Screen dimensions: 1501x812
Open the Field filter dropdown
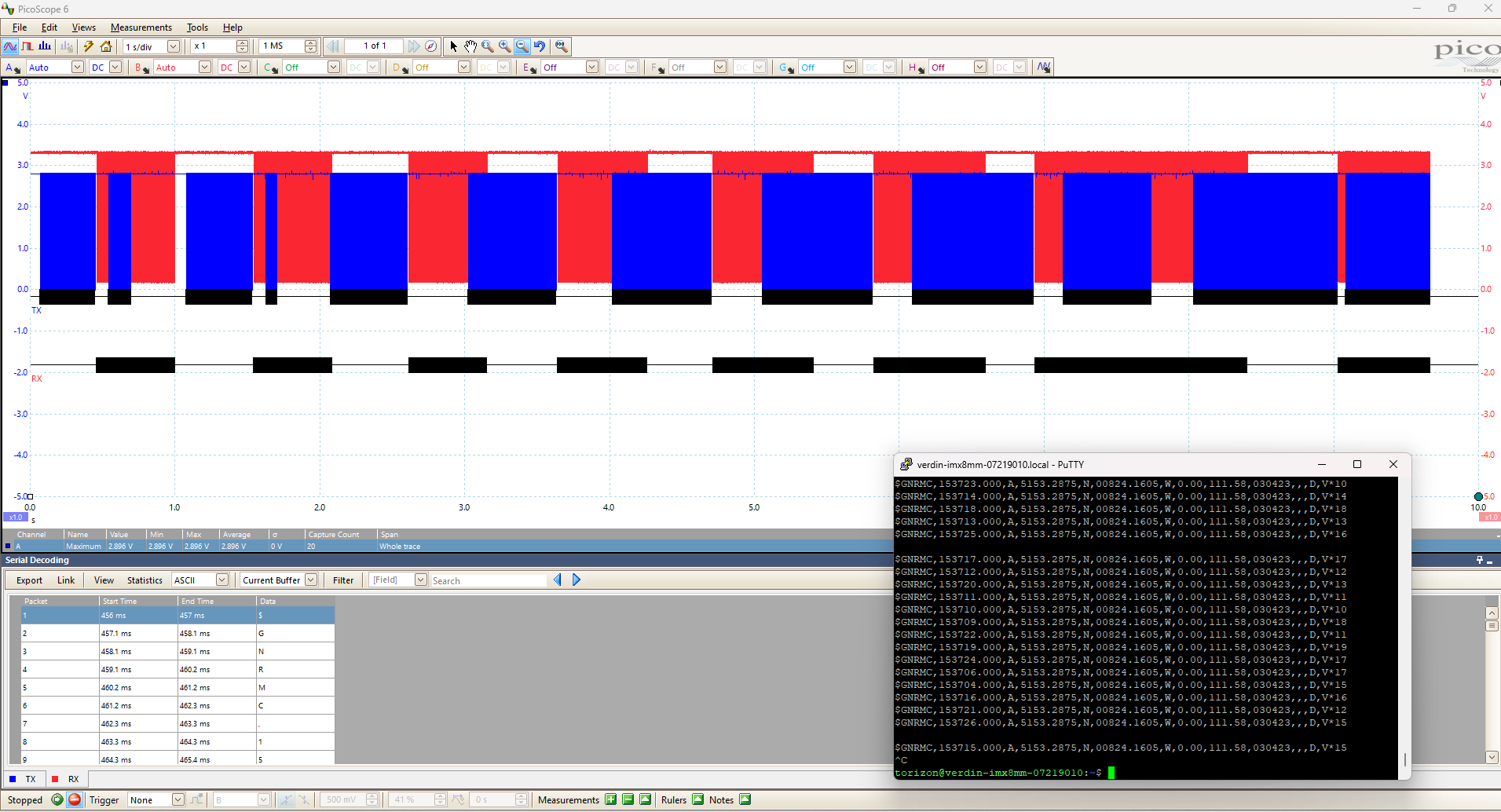pos(420,580)
